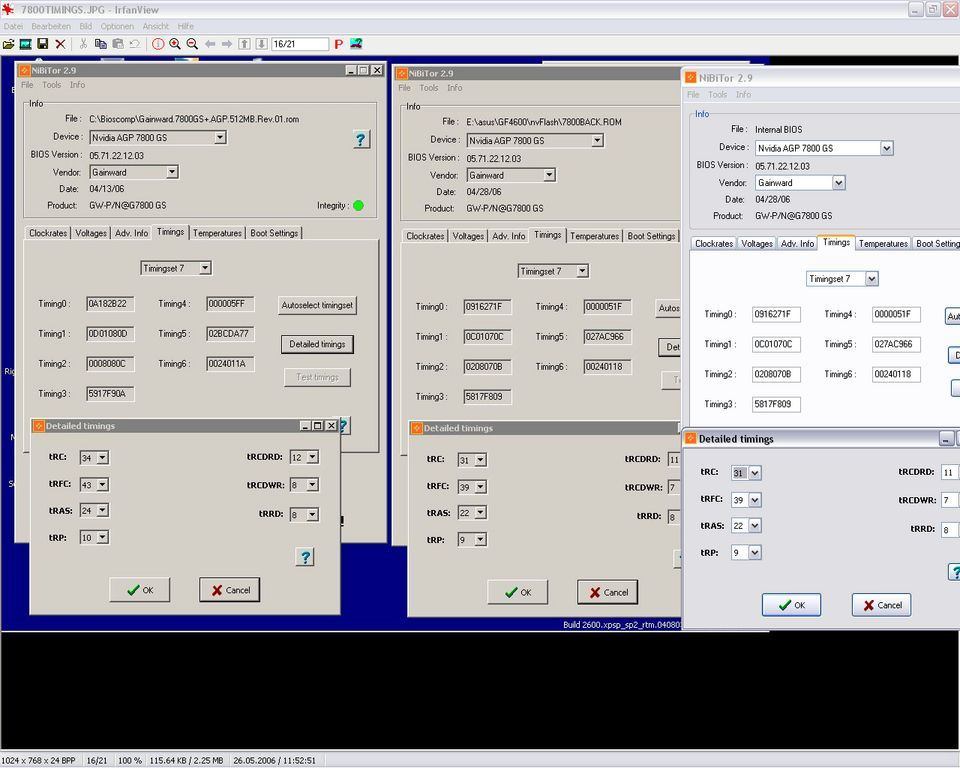This screenshot has height=768, width=960.
Task: Expand tRAS dropdown showing 24
Action: coord(102,510)
